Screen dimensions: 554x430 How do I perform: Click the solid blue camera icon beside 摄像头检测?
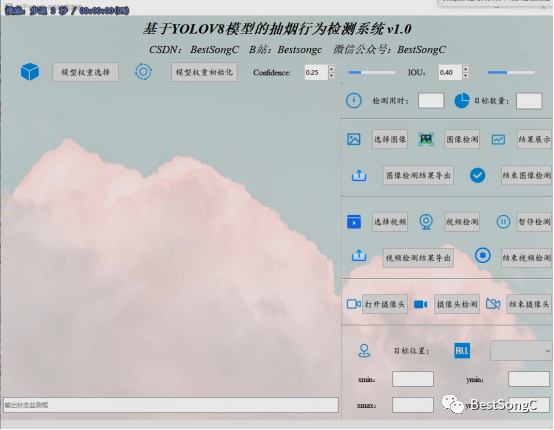[x=420, y=304]
